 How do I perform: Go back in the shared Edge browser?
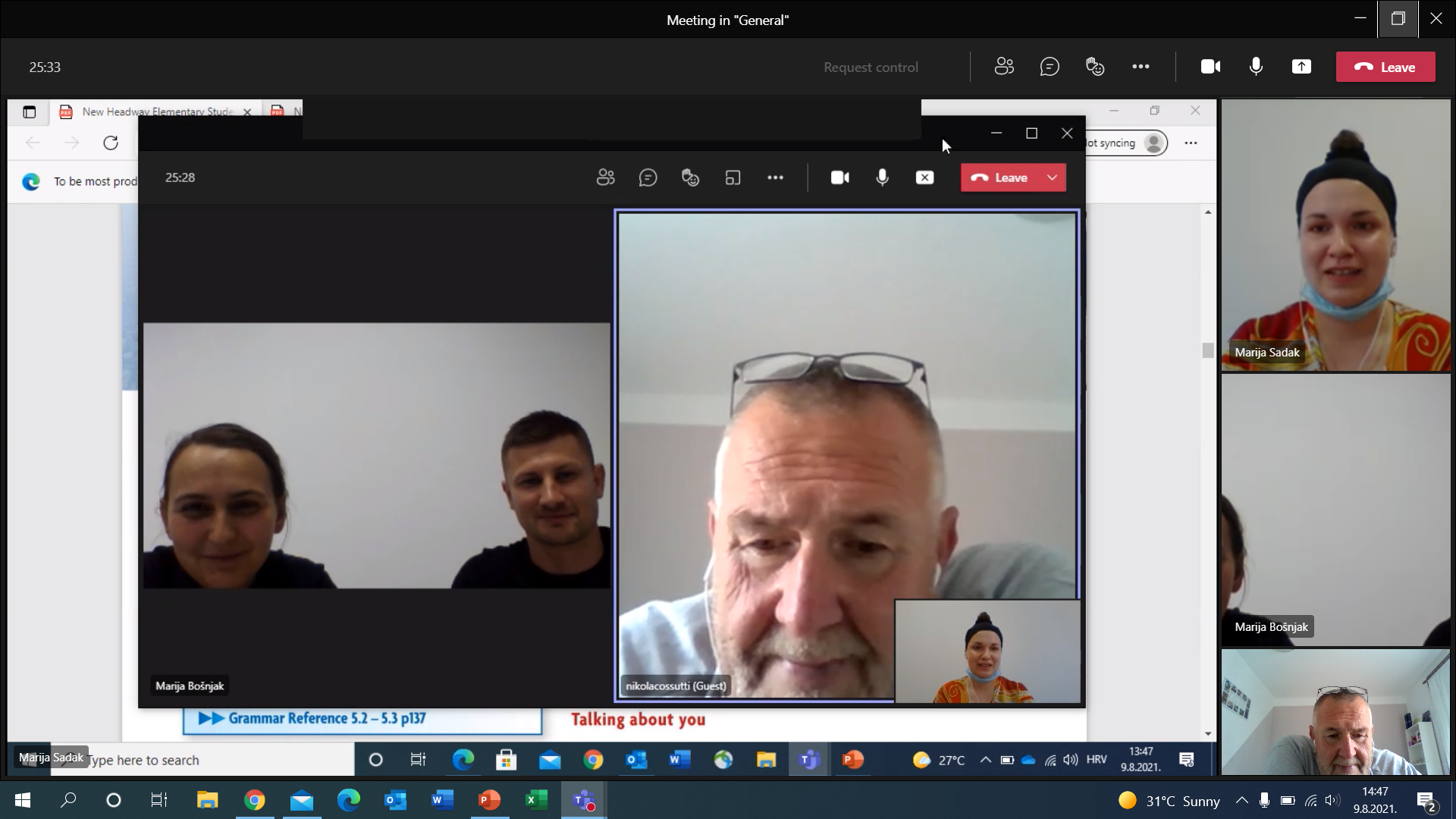tap(32, 143)
